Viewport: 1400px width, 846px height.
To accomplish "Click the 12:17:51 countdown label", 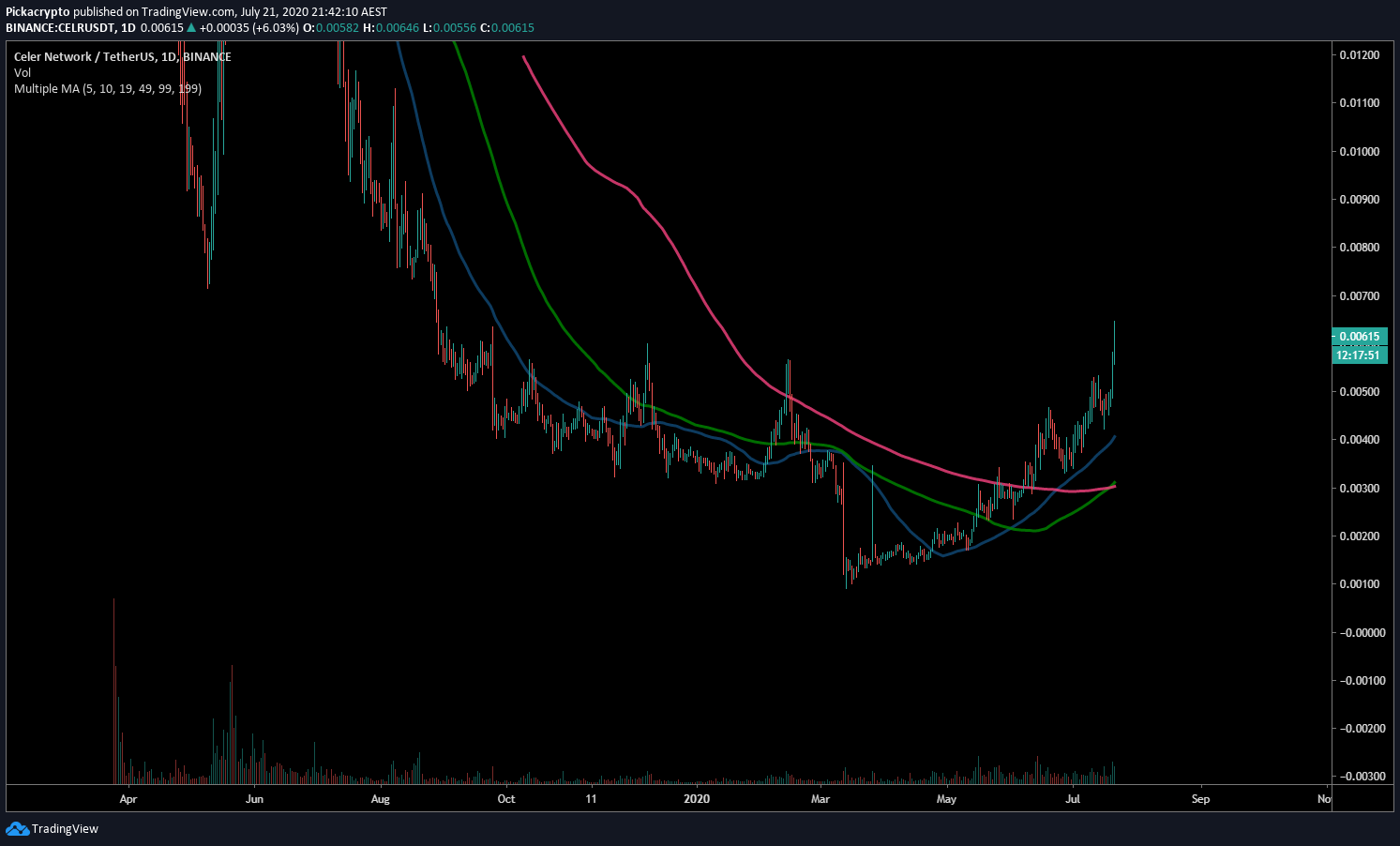I will click(1359, 355).
